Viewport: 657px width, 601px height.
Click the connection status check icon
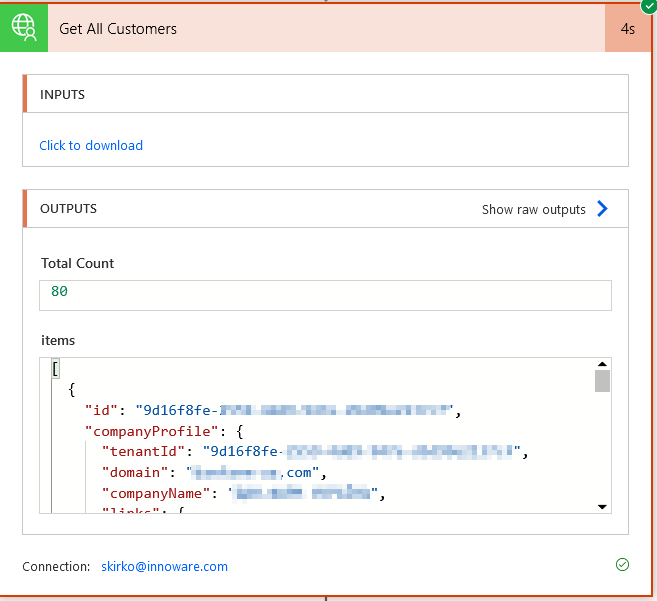[x=622, y=565]
